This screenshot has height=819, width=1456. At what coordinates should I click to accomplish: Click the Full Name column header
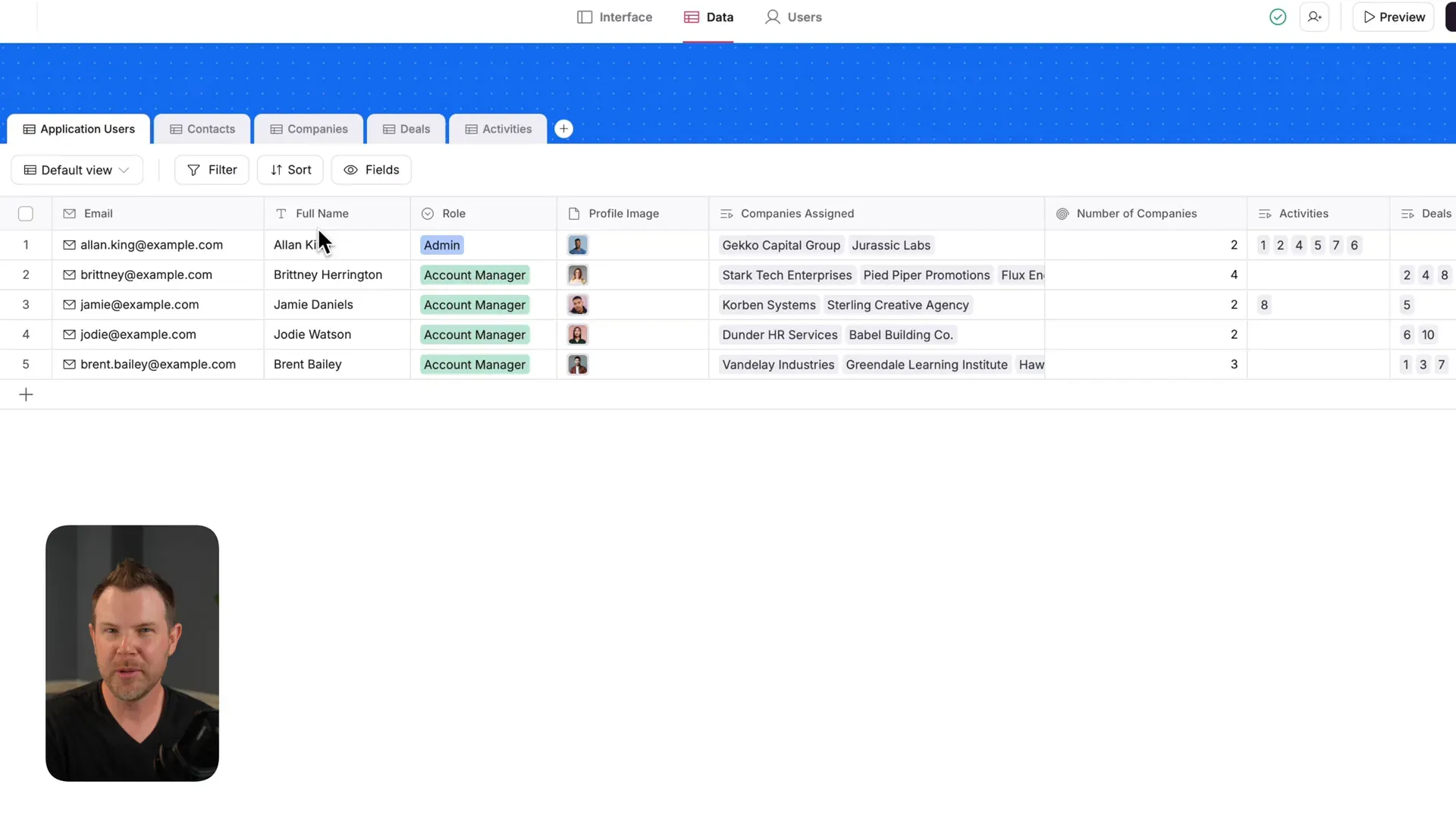coord(337,214)
